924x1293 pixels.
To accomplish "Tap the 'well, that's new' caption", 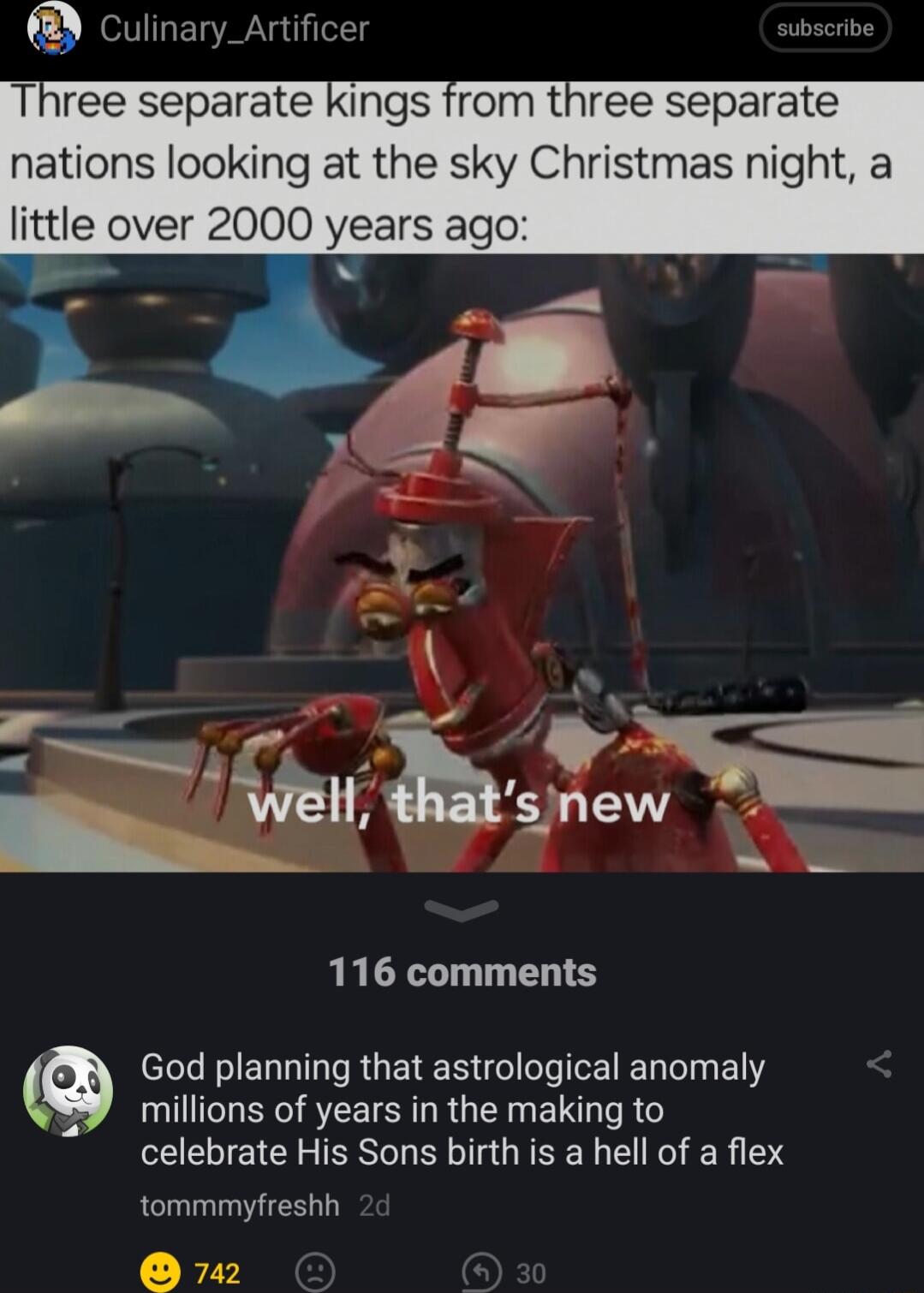I will (457, 804).
